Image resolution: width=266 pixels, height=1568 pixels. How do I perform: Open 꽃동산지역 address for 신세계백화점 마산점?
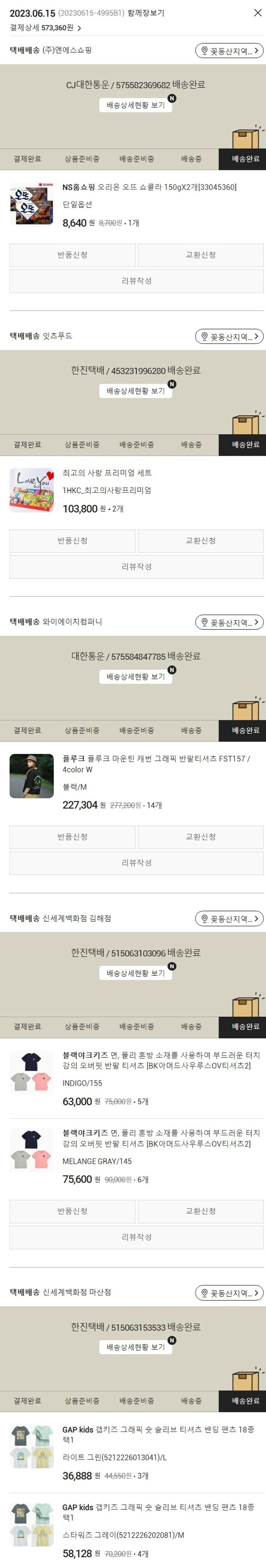229,1292
